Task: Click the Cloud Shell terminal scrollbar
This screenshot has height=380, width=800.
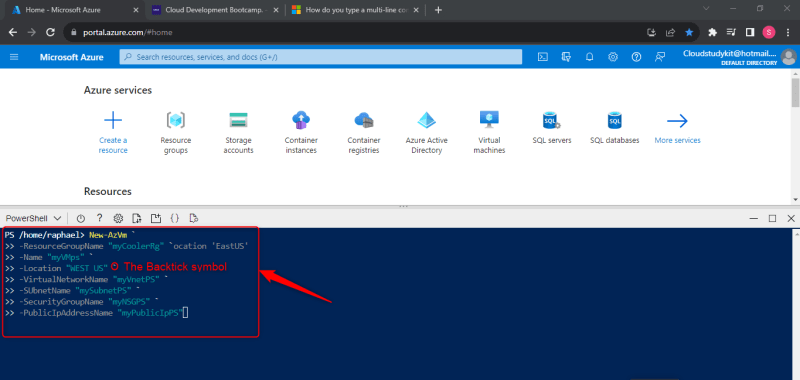Action: point(795,304)
